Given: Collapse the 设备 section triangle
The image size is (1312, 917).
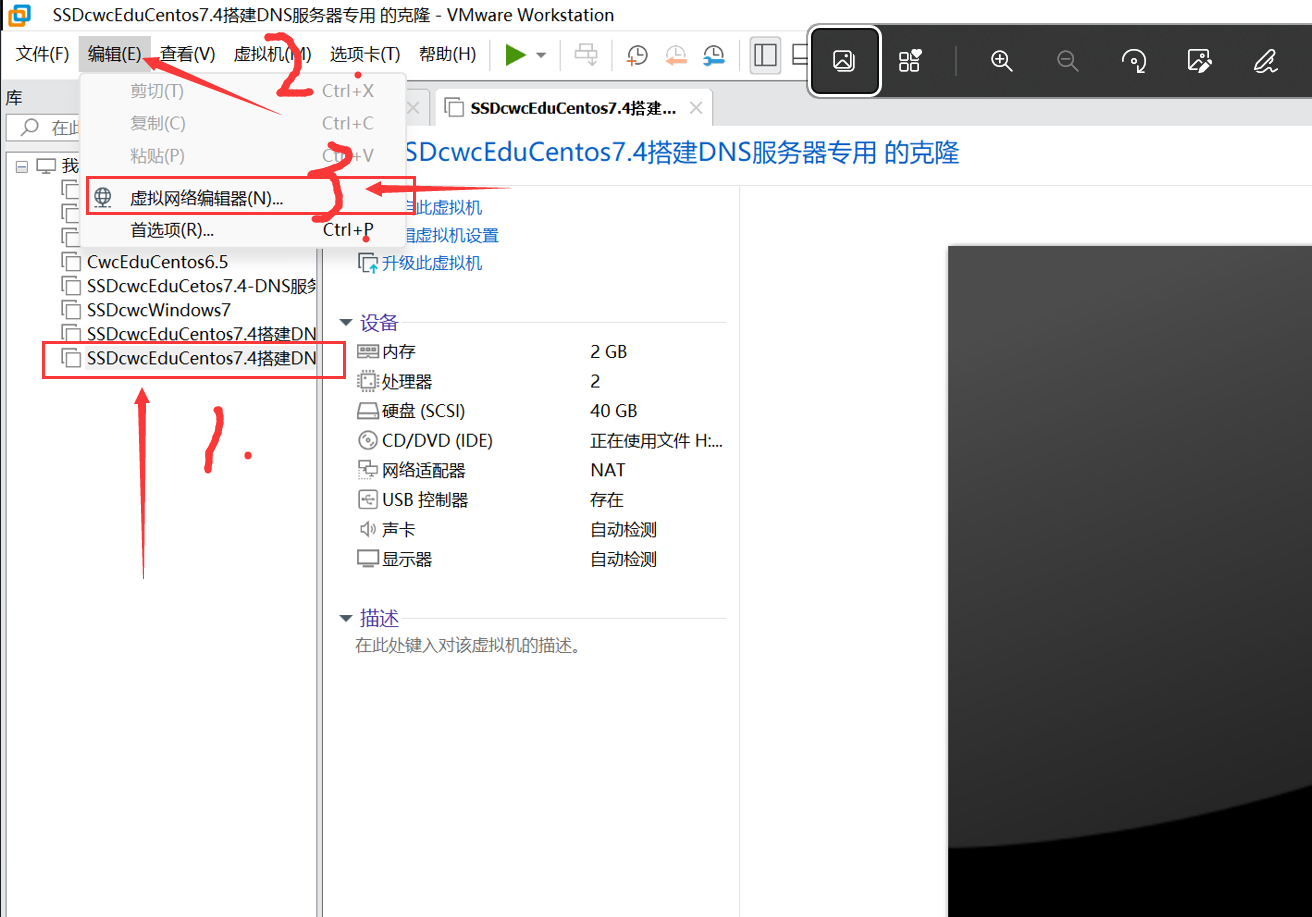Looking at the screenshot, I should (346, 322).
